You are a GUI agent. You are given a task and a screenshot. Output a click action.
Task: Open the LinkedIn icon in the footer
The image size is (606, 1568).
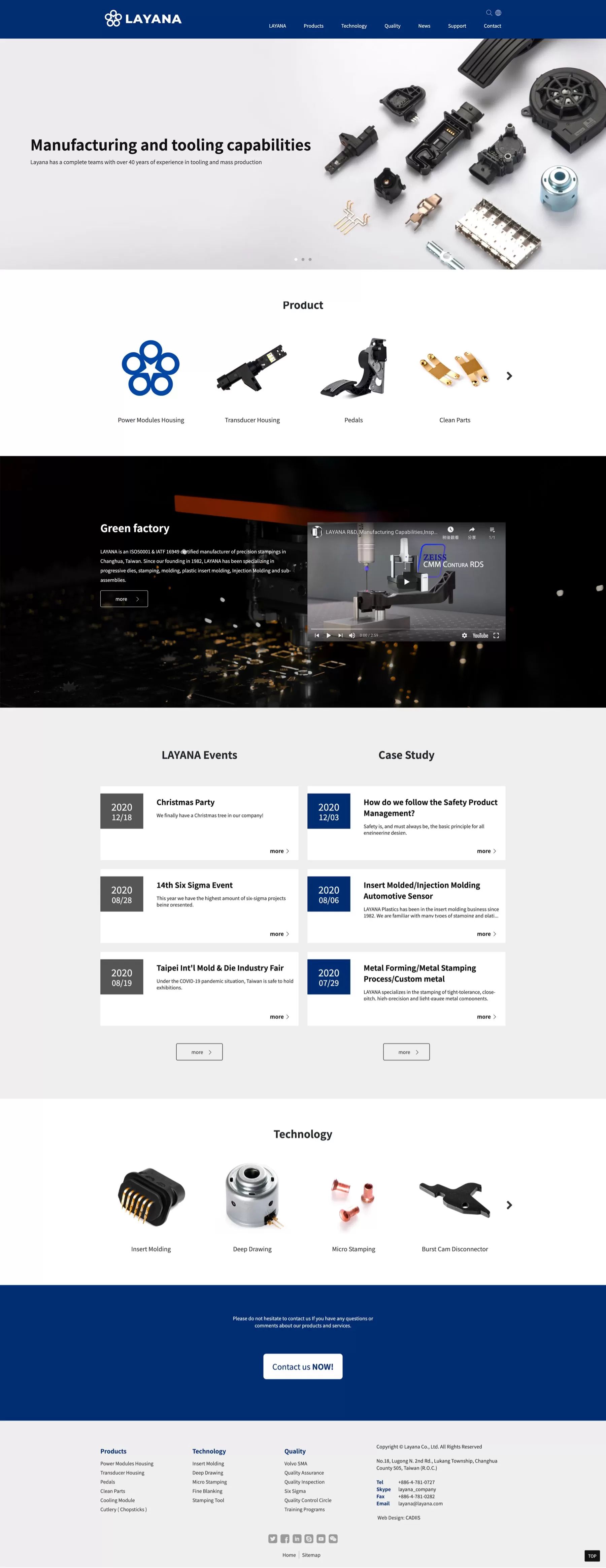coord(297,1539)
